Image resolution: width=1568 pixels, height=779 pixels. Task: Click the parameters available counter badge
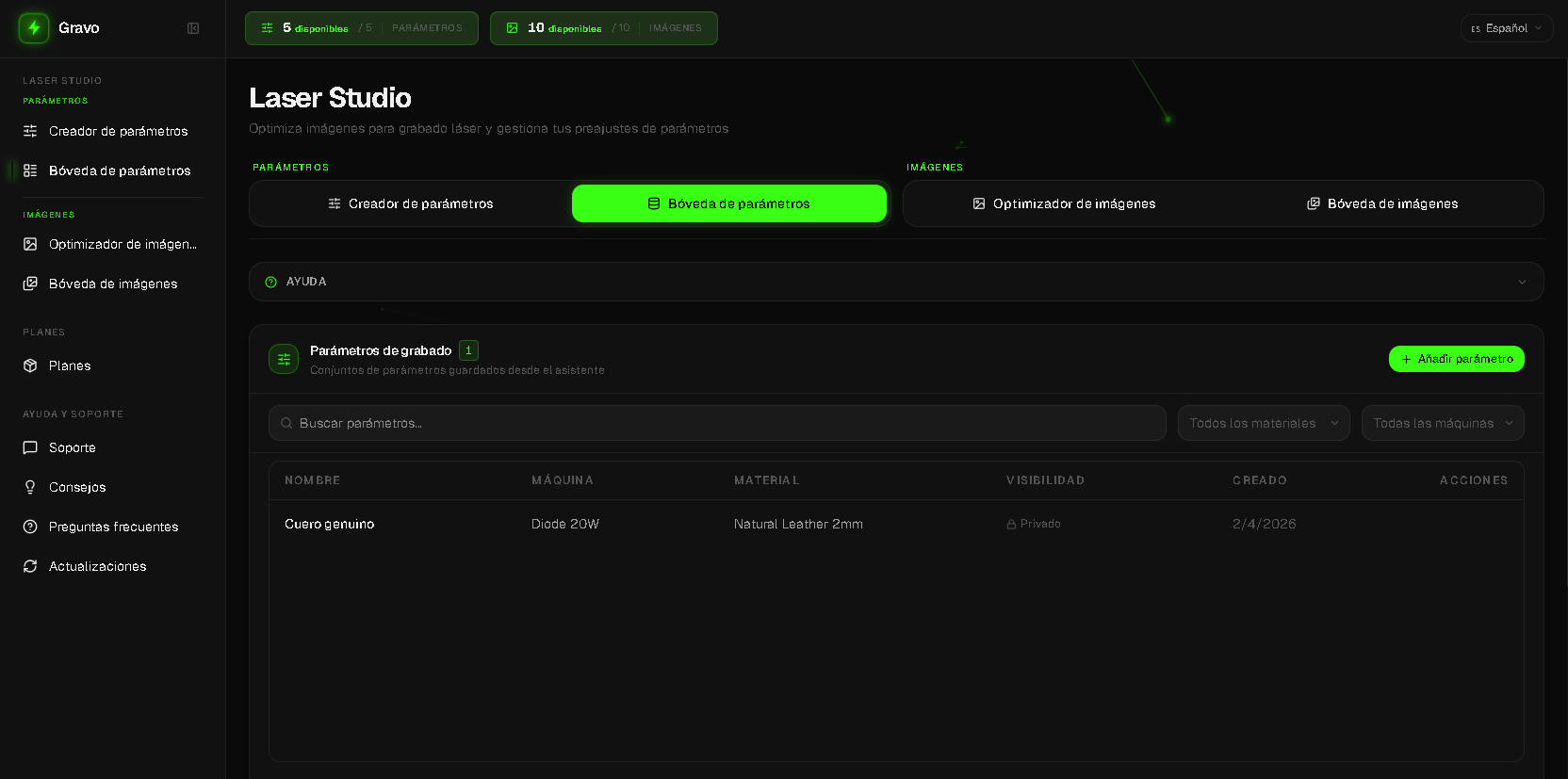click(x=361, y=28)
